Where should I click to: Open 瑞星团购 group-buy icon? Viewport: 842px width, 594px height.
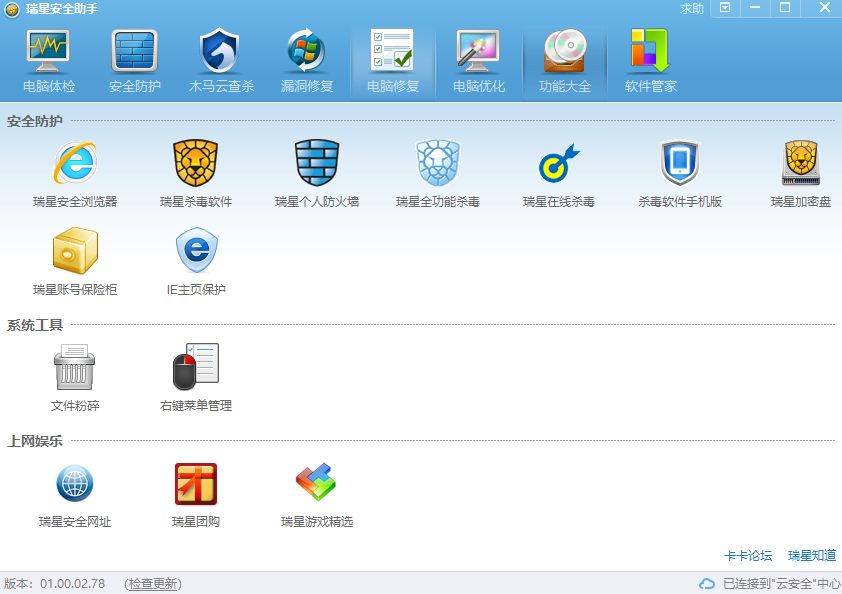point(196,484)
